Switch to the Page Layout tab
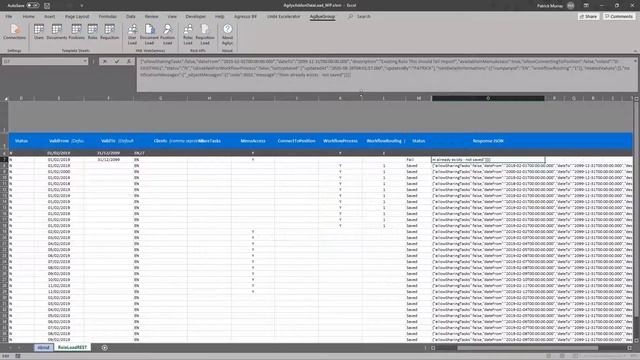This screenshot has width=640, height=360. 77,16
